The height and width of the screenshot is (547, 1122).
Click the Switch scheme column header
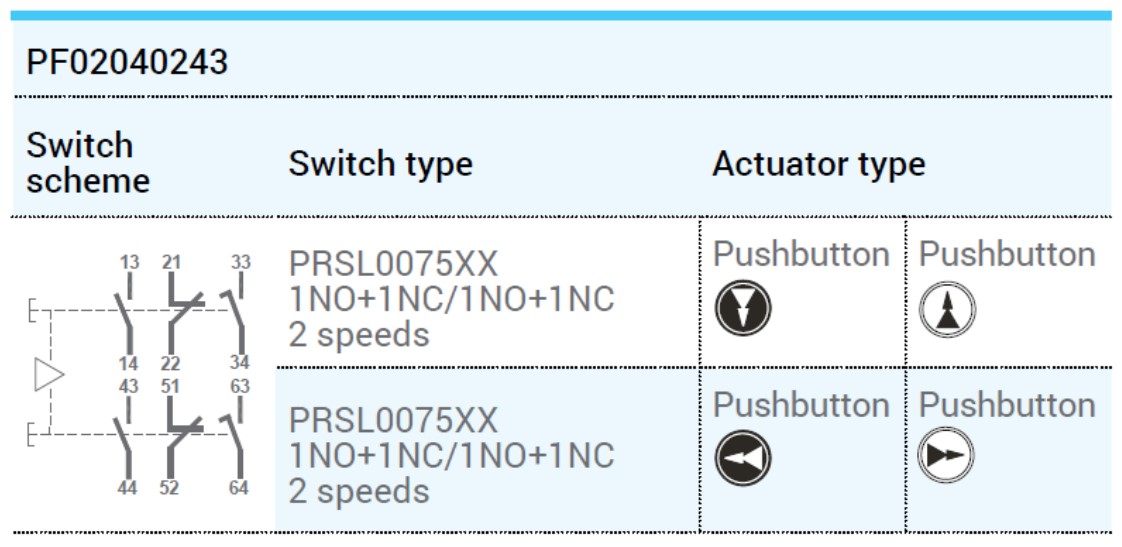click(88, 163)
